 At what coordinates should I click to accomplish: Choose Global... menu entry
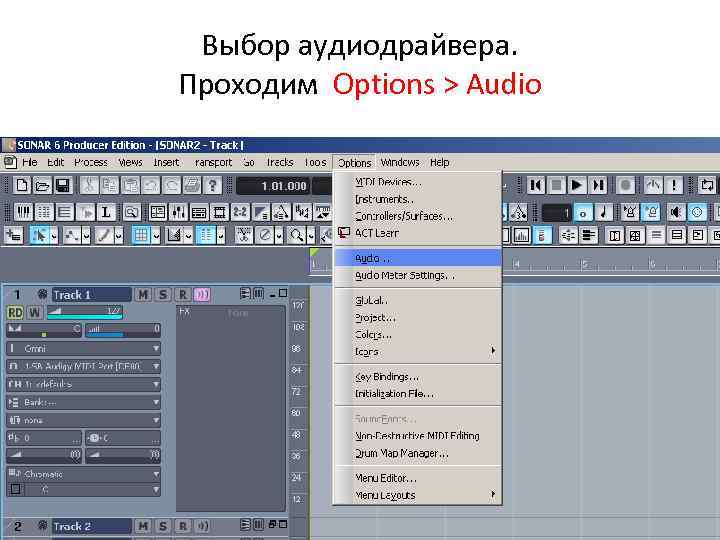pyautogui.click(x=417, y=300)
